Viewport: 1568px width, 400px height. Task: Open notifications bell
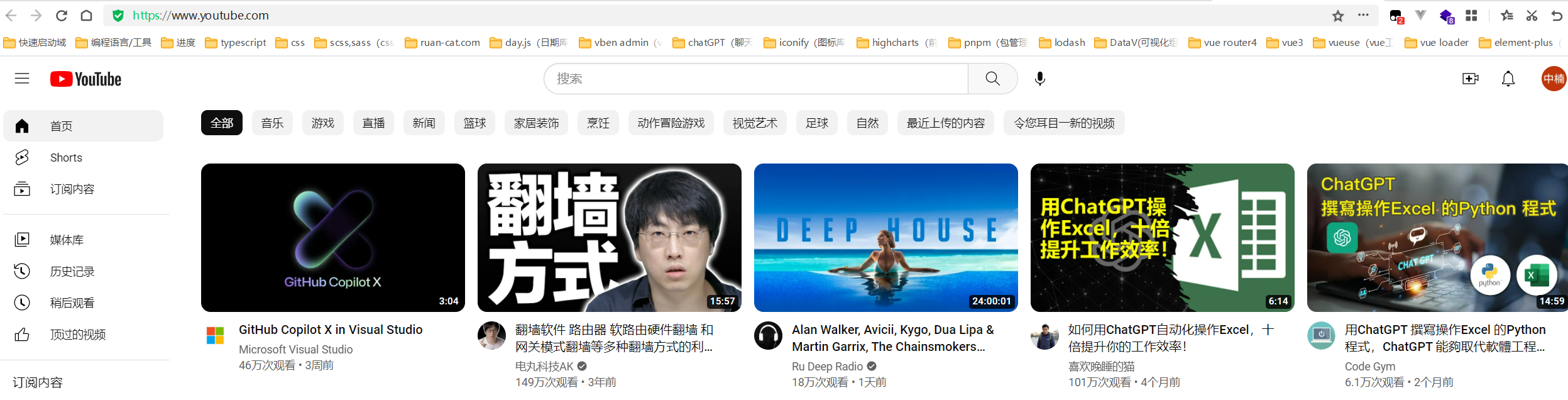coord(1508,79)
